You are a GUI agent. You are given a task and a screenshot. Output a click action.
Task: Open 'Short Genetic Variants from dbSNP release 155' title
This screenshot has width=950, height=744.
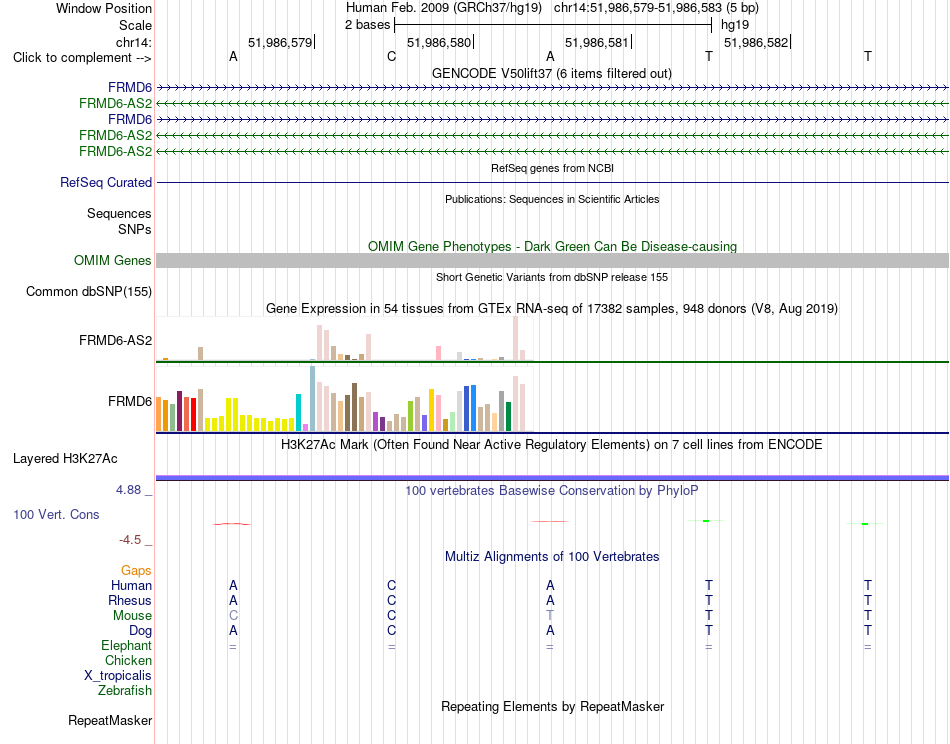(x=552, y=277)
